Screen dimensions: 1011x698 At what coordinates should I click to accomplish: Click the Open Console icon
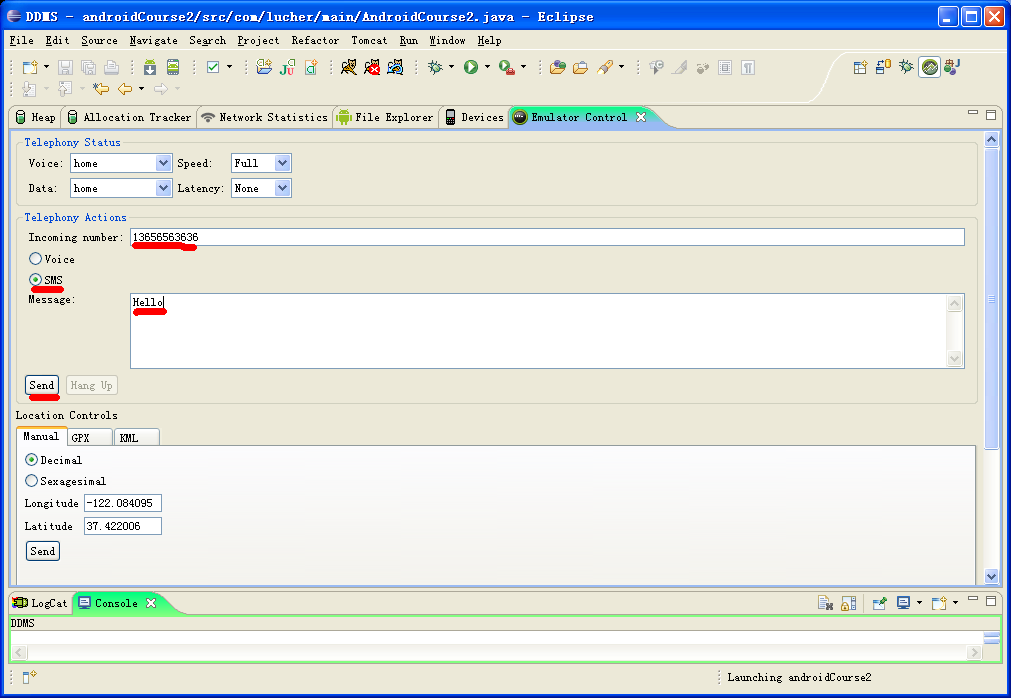coord(939,603)
